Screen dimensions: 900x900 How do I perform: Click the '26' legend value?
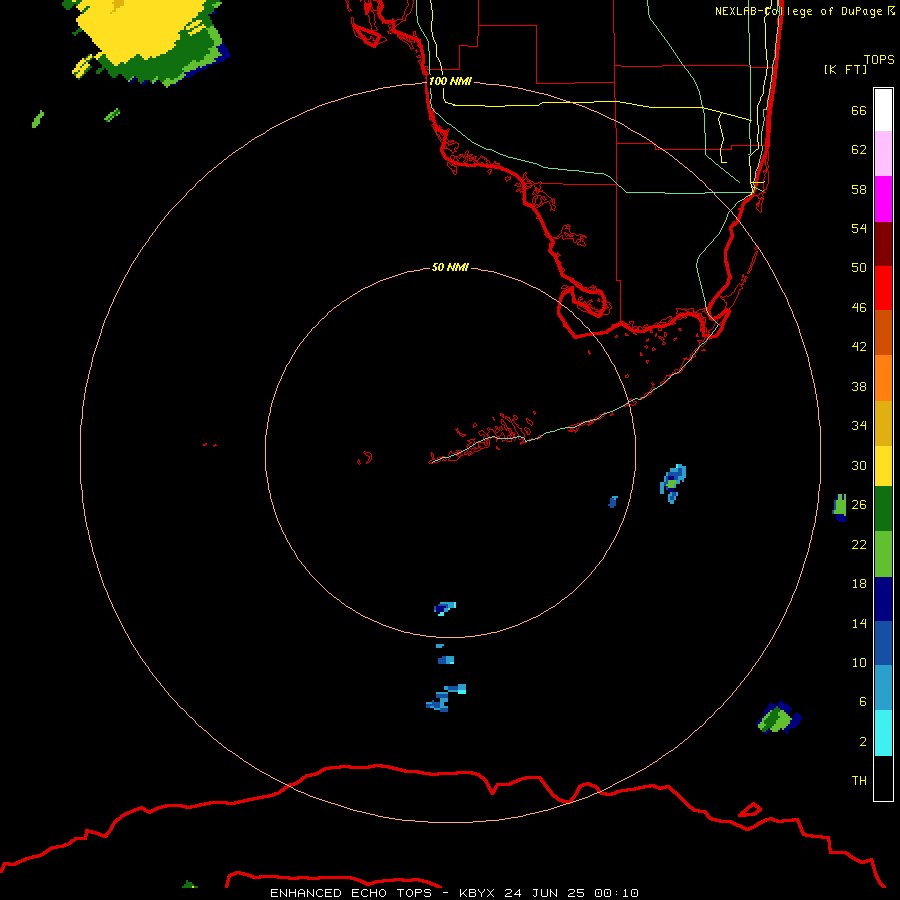(x=859, y=505)
